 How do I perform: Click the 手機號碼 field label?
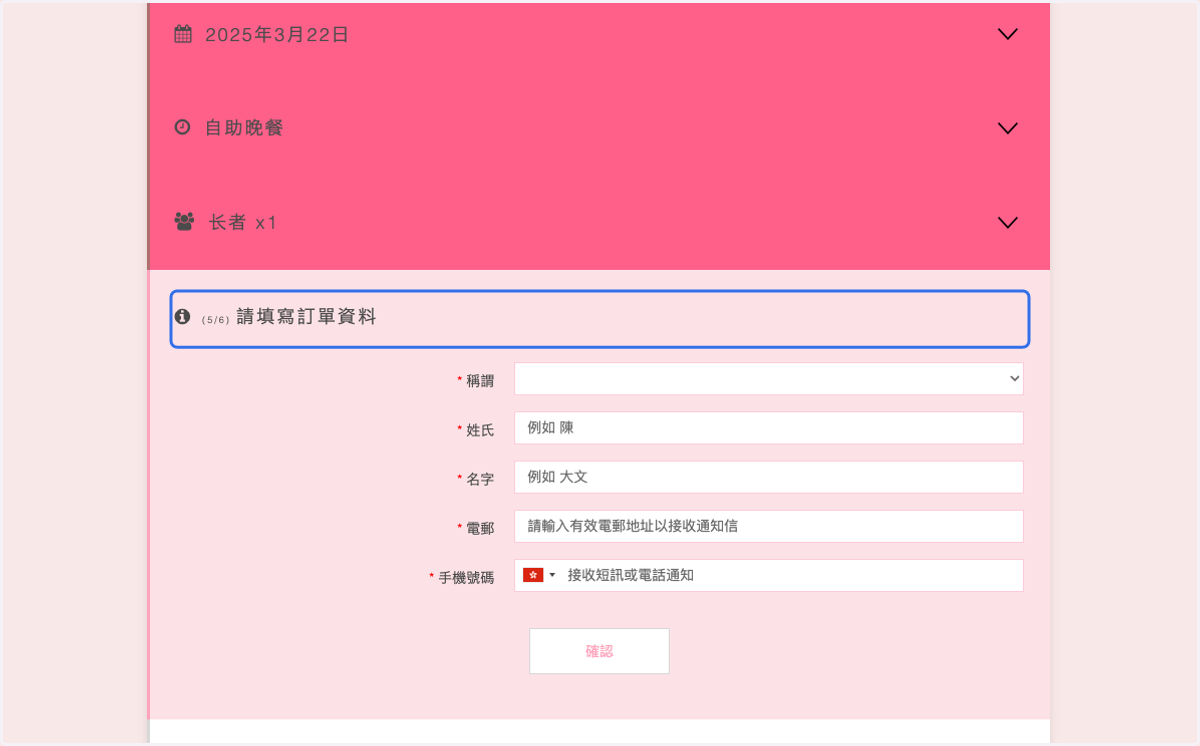[466, 577]
